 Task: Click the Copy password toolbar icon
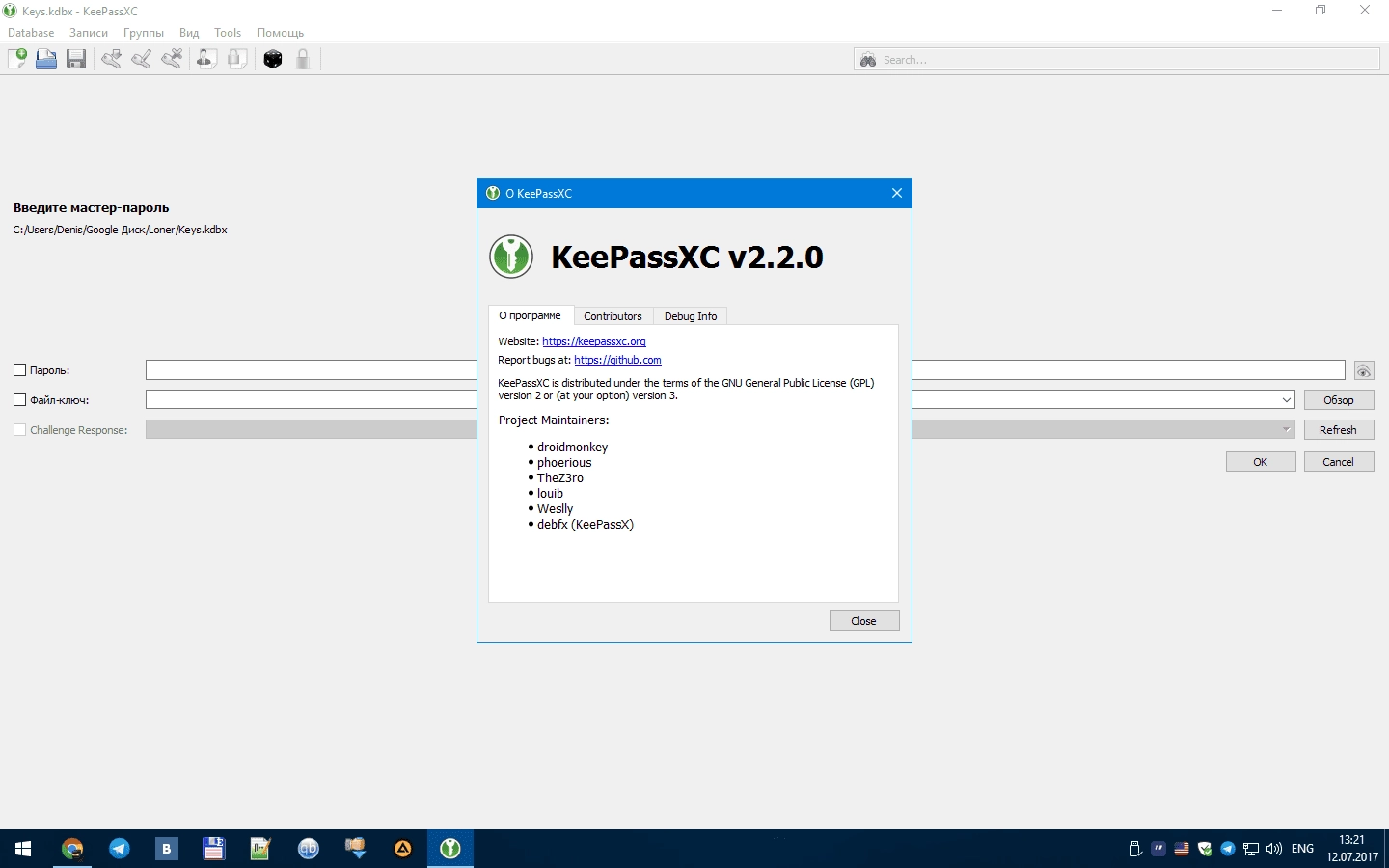(x=237, y=59)
